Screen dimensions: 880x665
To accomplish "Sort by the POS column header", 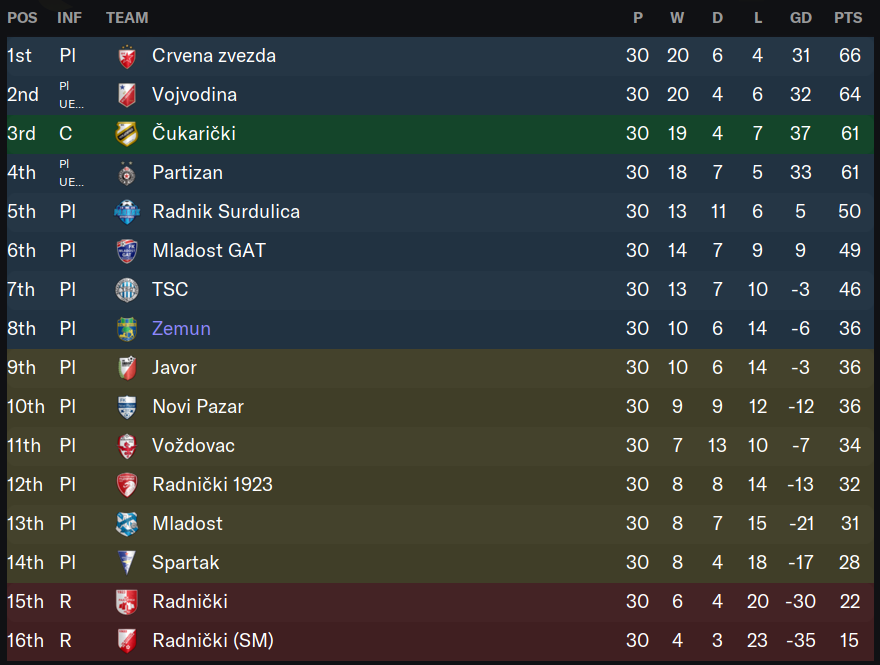I will point(22,18).
